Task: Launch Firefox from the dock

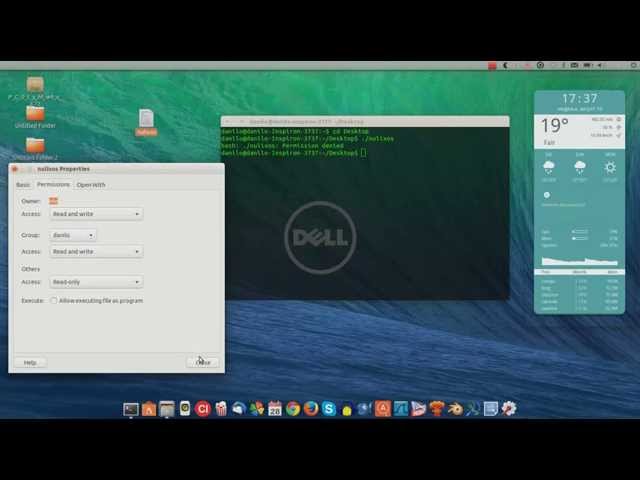Action: pyautogui.click(x=311, y=409)
